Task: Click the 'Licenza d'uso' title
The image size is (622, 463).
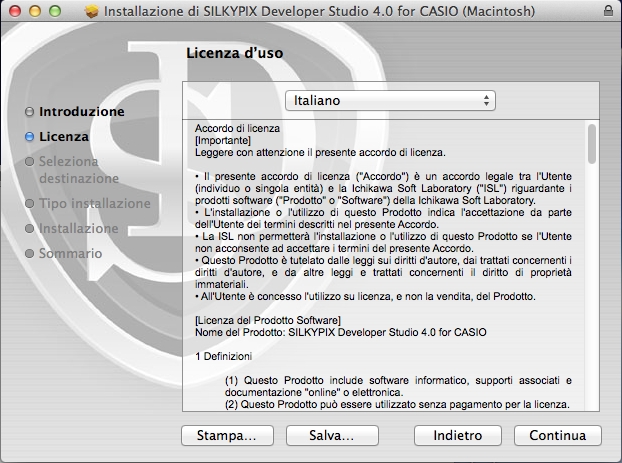Action: click(235, 53)
